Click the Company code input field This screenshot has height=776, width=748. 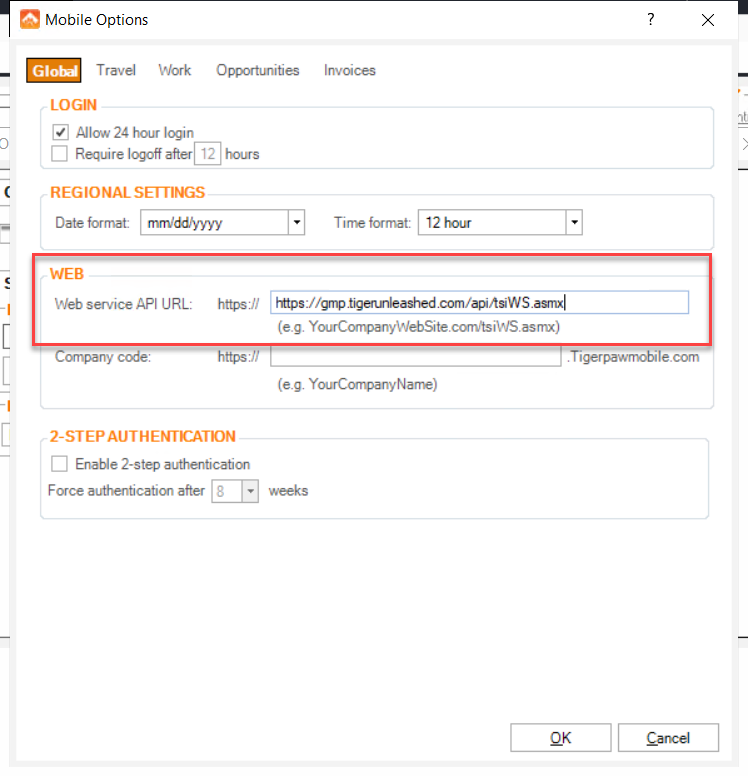coord(415,357)
